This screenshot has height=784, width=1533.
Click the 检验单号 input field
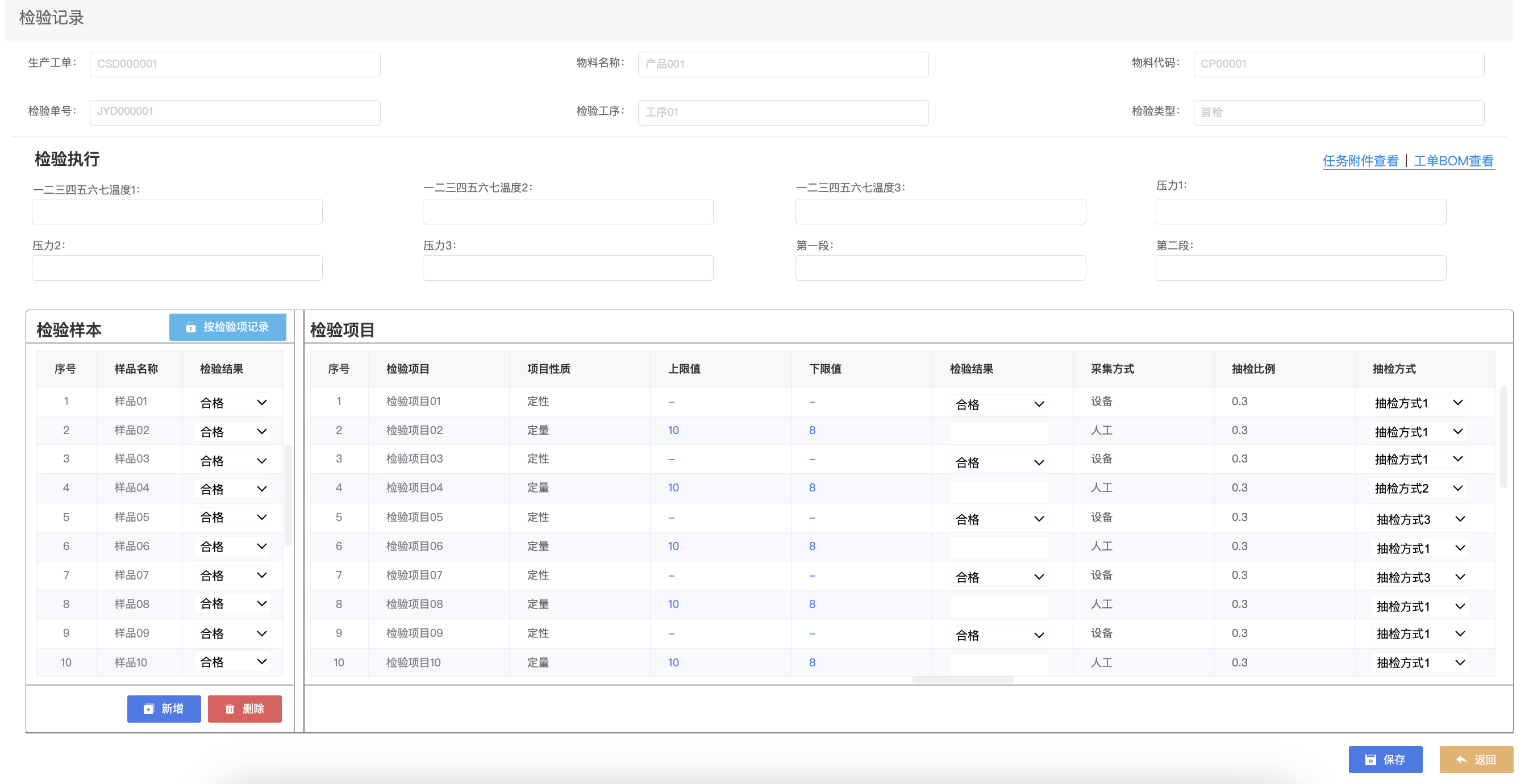coord(235,112)
